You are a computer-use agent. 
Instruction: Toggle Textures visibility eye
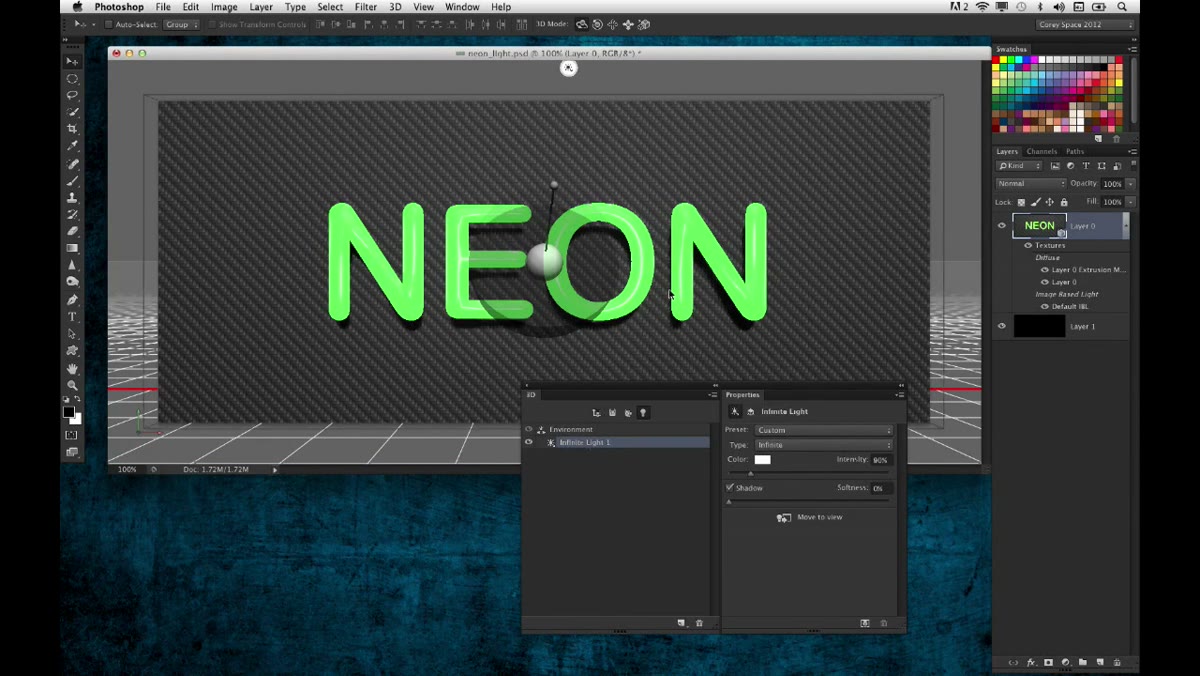click(1028, 245)
